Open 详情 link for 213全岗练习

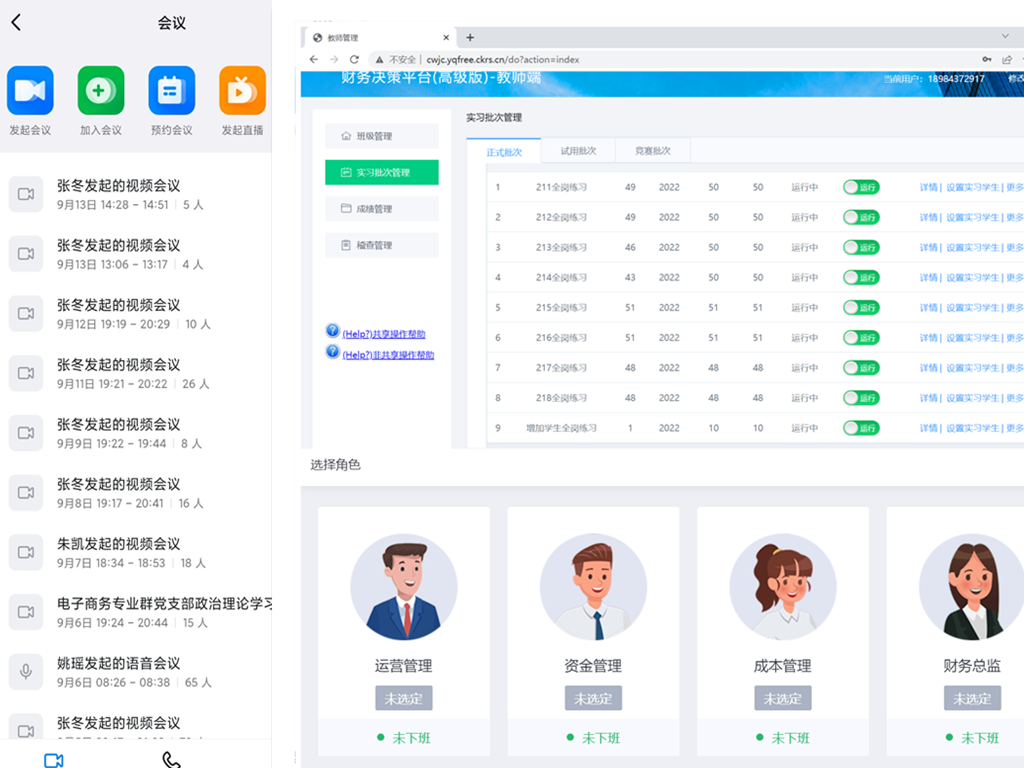[x=928, y=248]
